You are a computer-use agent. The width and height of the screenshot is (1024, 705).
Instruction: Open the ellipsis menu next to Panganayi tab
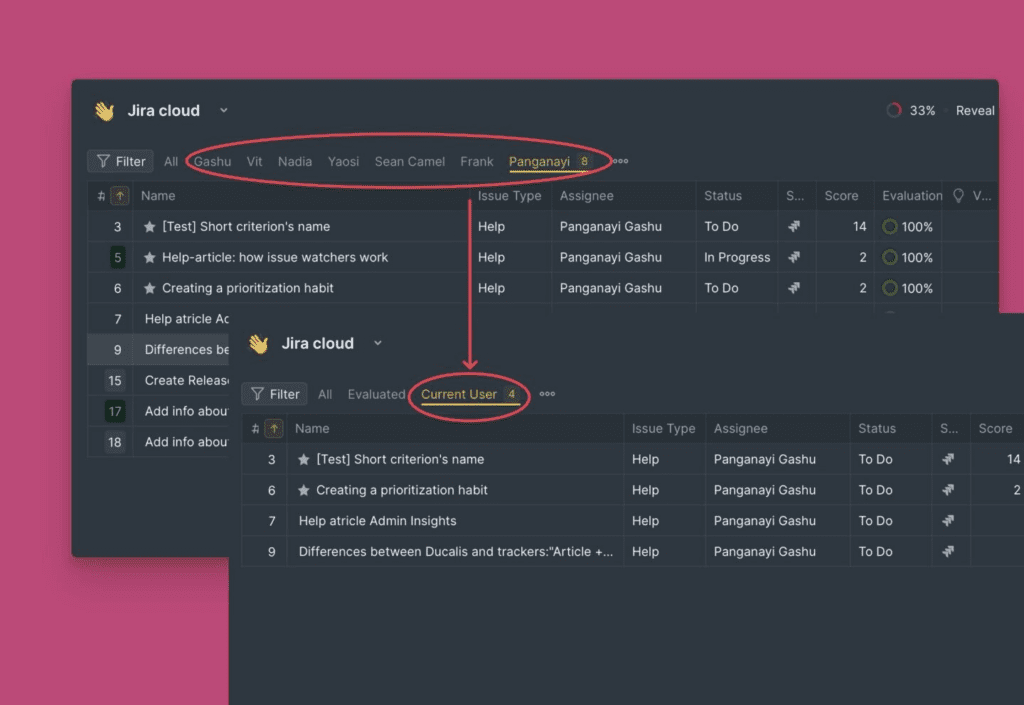[618, 160]
